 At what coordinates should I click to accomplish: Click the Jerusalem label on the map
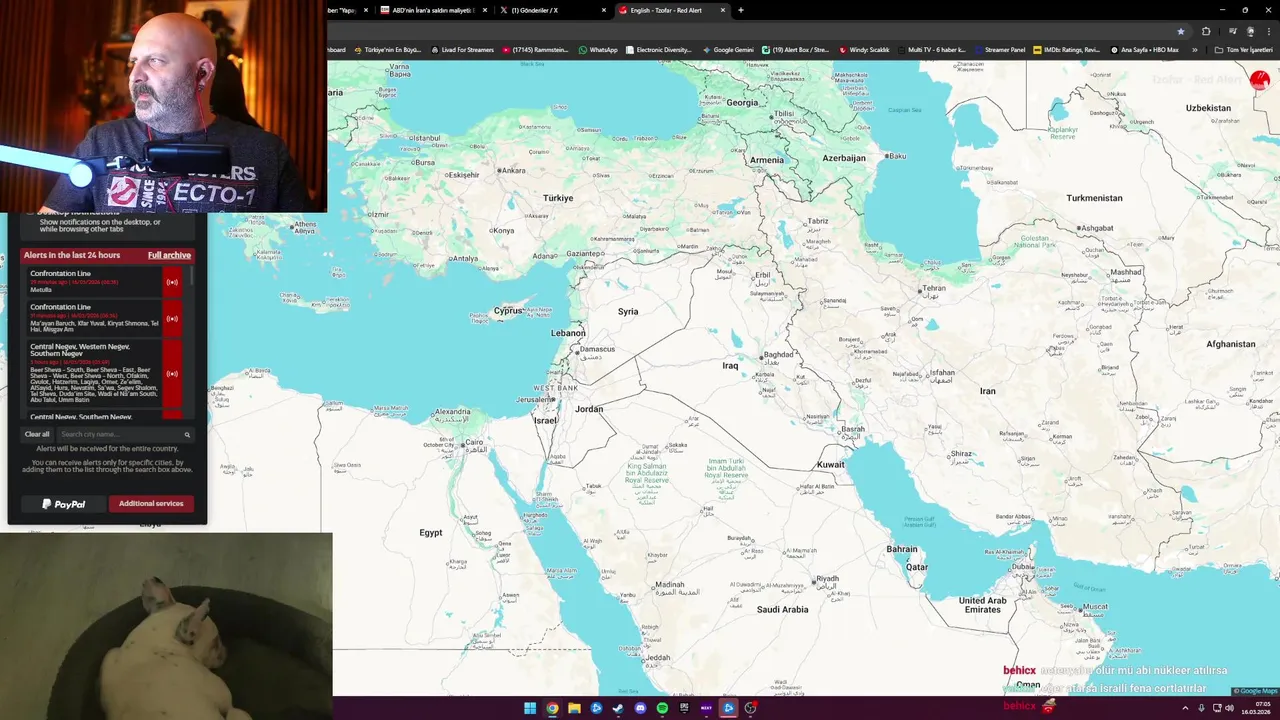click(534, 399)
